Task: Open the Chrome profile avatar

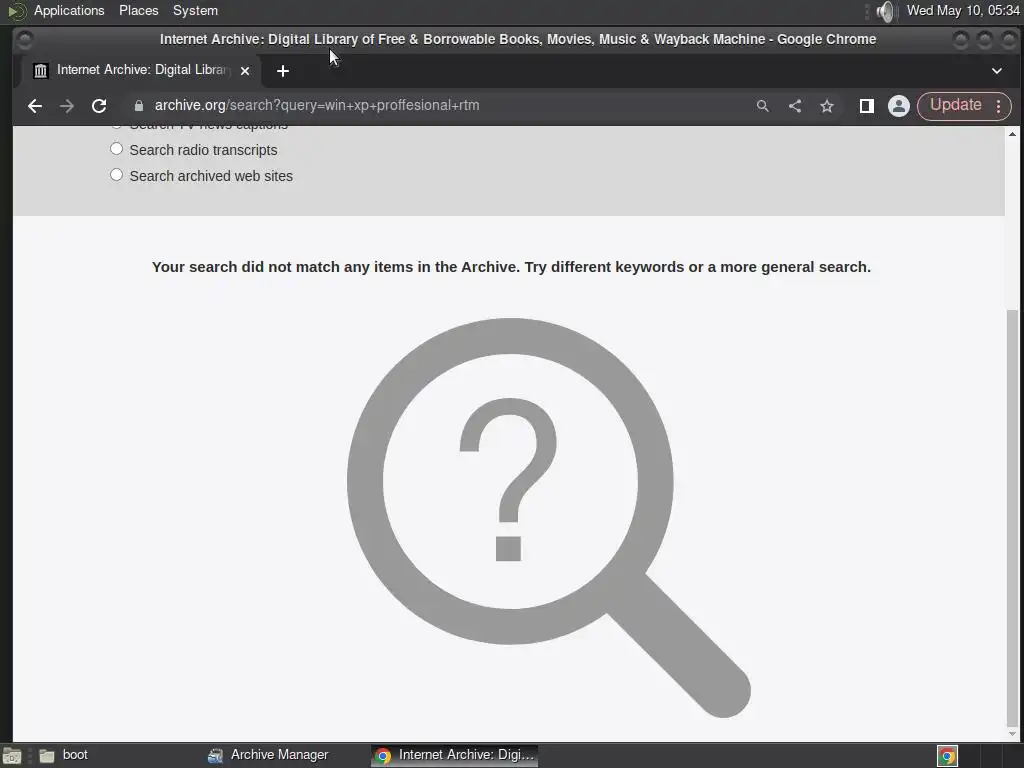Action: point(899,106)
